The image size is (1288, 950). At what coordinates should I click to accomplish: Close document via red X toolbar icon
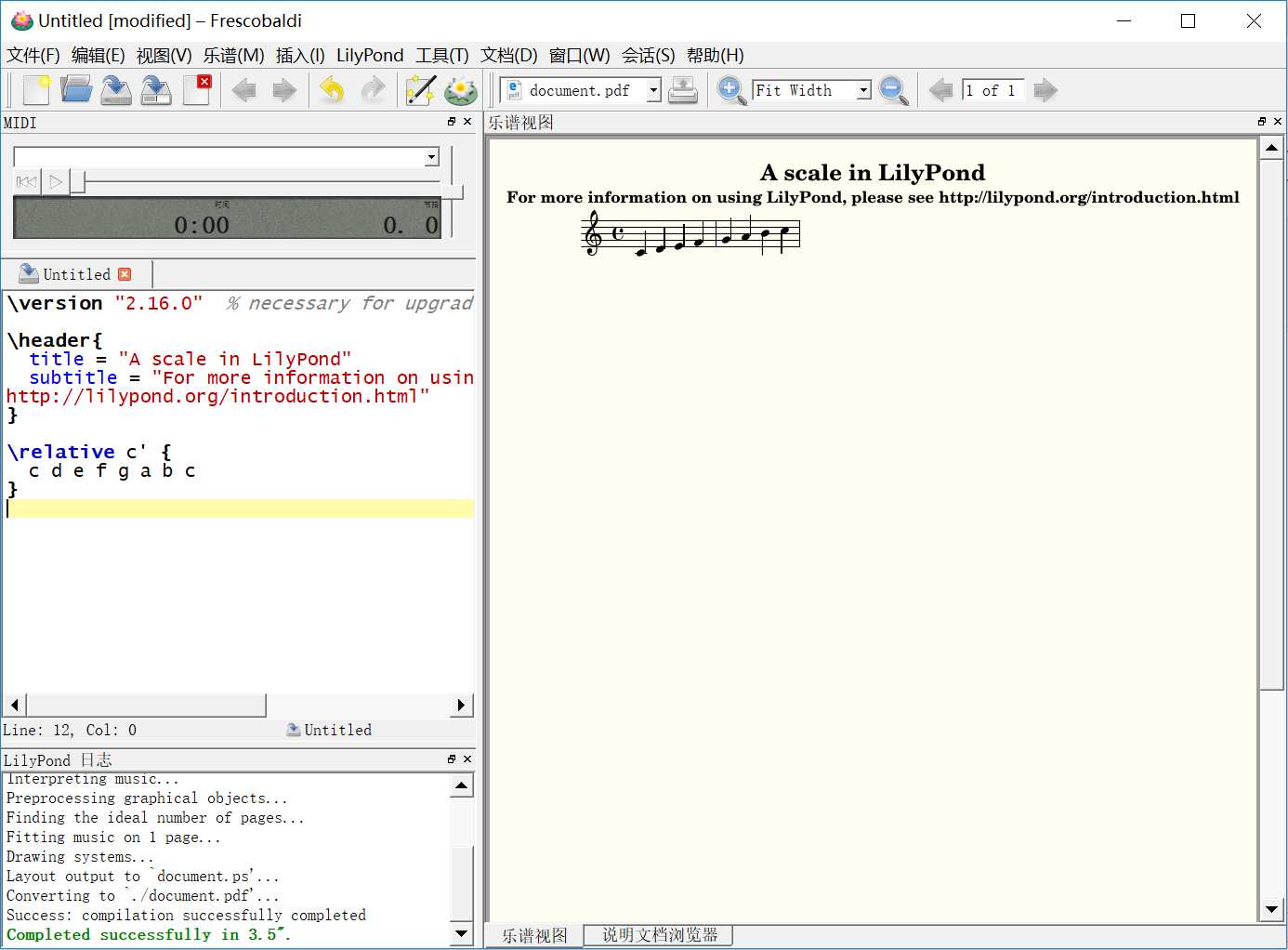pyautogui.click(x=196, y=90)
